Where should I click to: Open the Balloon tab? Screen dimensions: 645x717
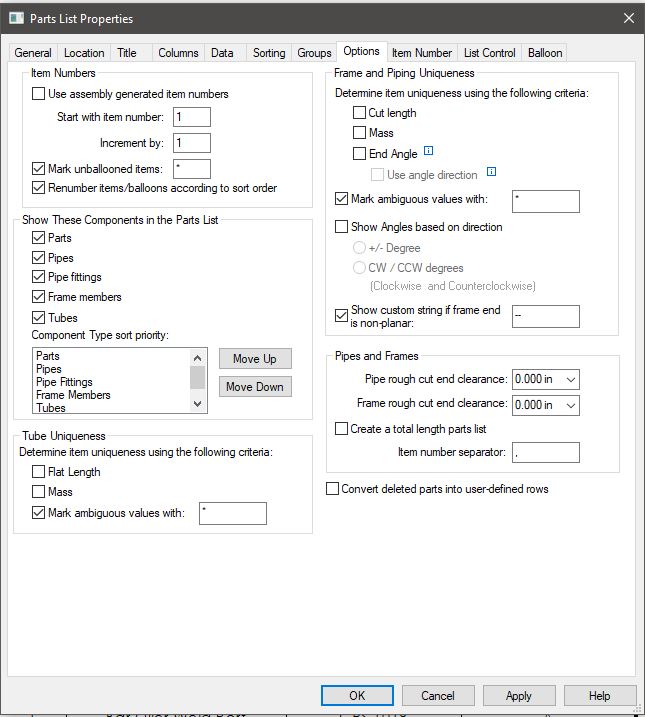545,53
